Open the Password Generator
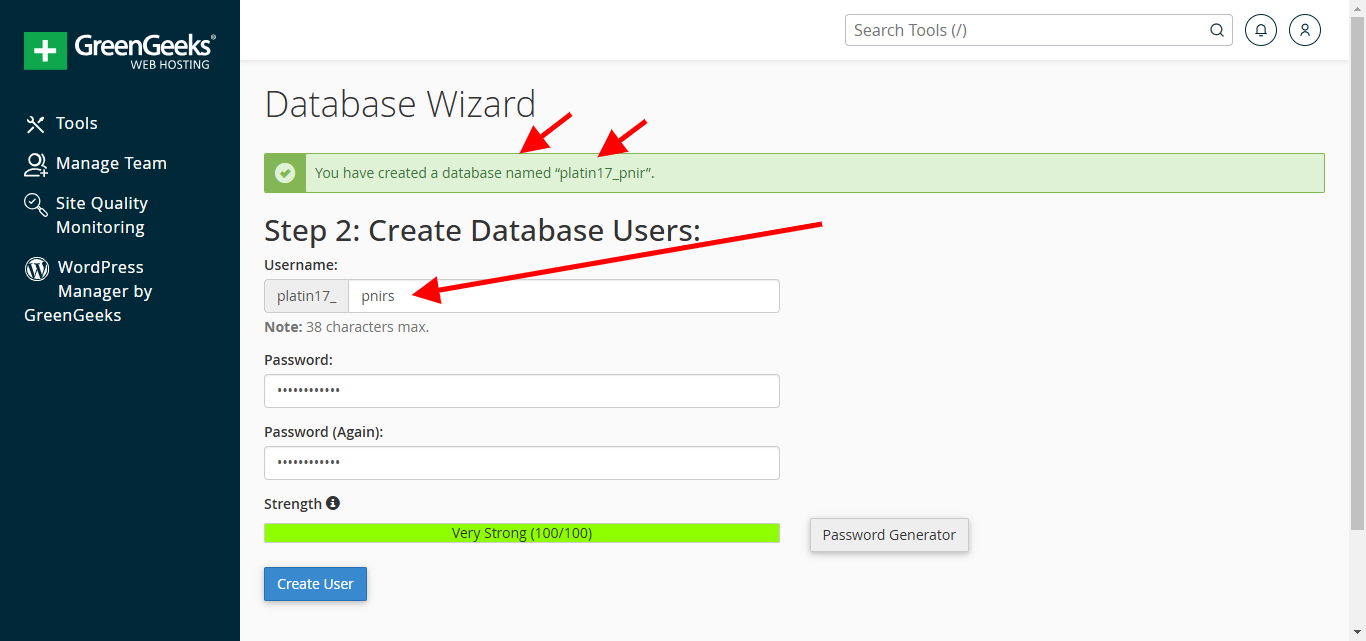1366x641 pixels. point(888,535)
